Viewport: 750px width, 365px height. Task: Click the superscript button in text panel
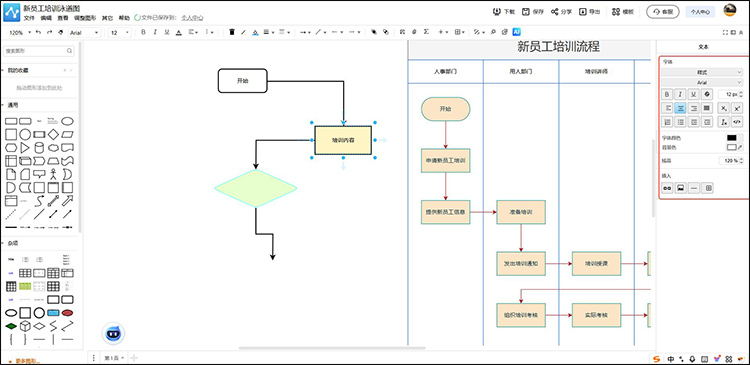pyautogui.click(x=737, y=108)
